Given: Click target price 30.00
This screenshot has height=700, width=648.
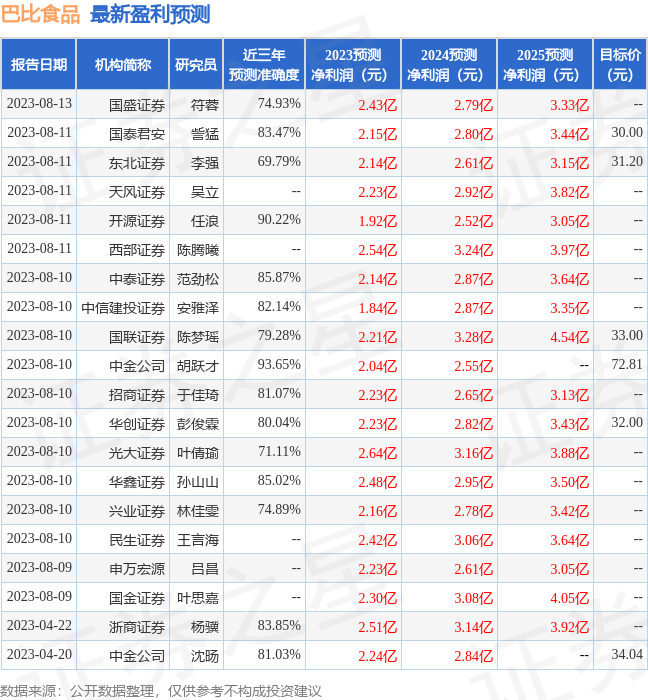Looking at the screenshot, I should 627,133.
